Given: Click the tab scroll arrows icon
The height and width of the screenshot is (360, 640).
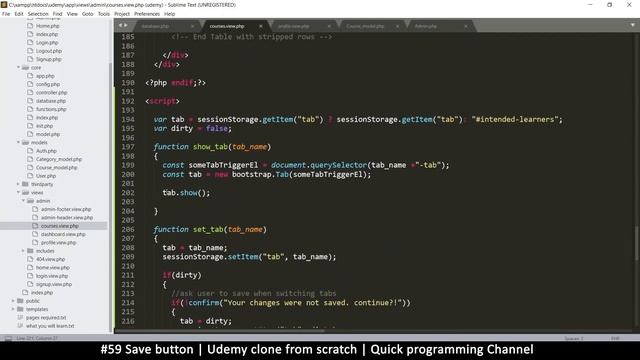Looking at the screenshot, I should (123, 25).
